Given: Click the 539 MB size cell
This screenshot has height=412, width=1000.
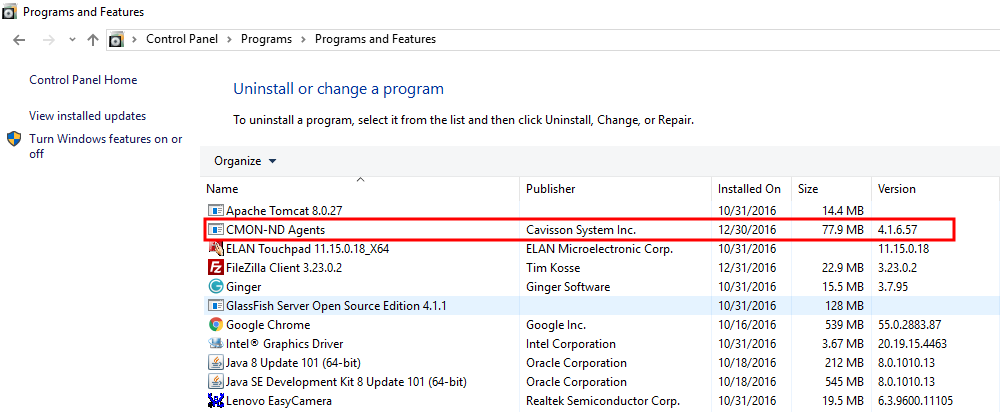Looking at the screenshot, I should 843,325.
